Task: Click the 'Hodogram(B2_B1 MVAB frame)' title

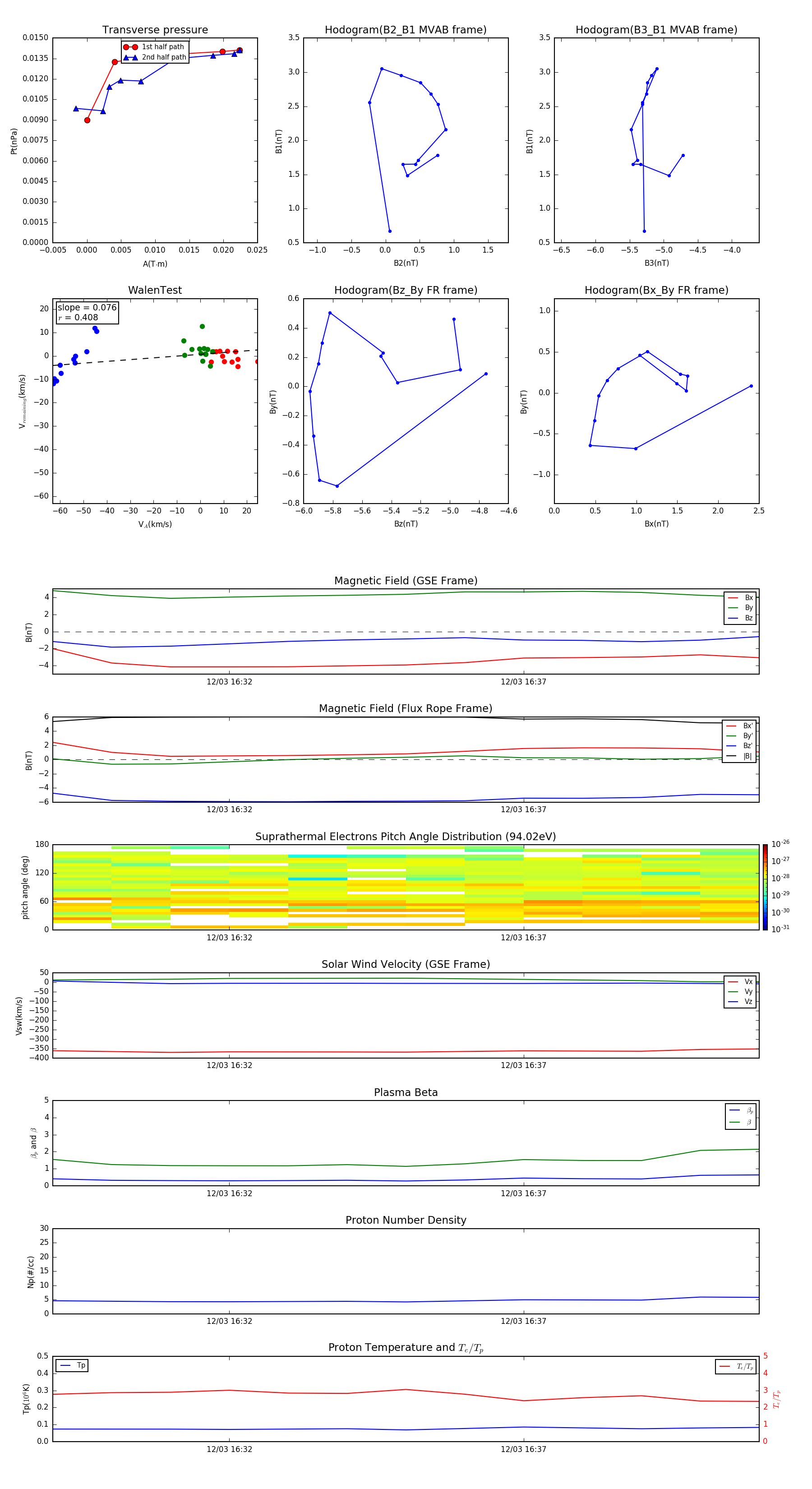Action: 406,30
